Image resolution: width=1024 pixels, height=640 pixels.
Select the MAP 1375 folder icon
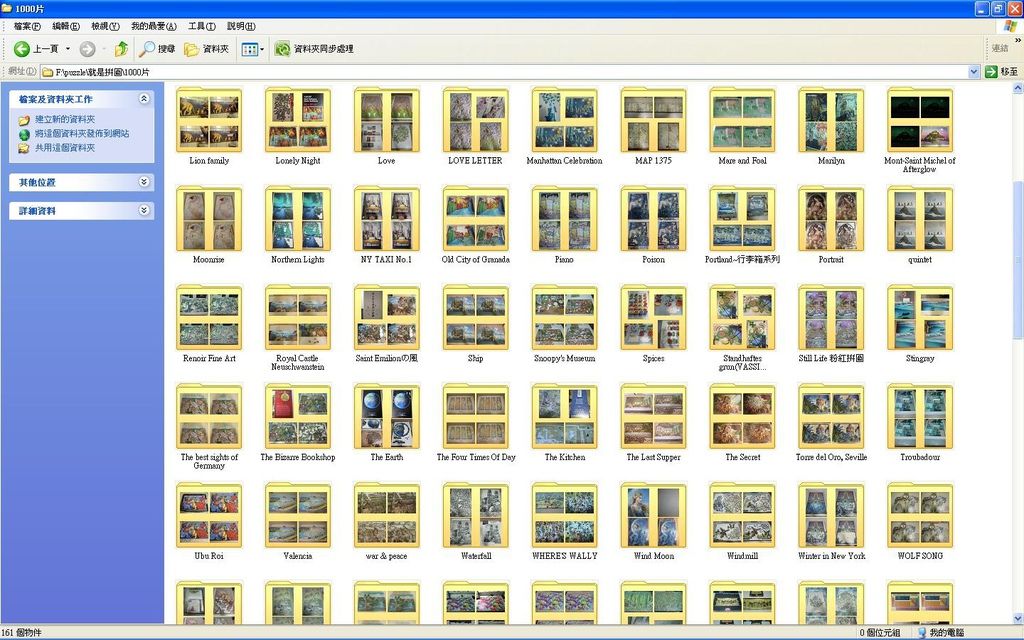click(653, 120)
